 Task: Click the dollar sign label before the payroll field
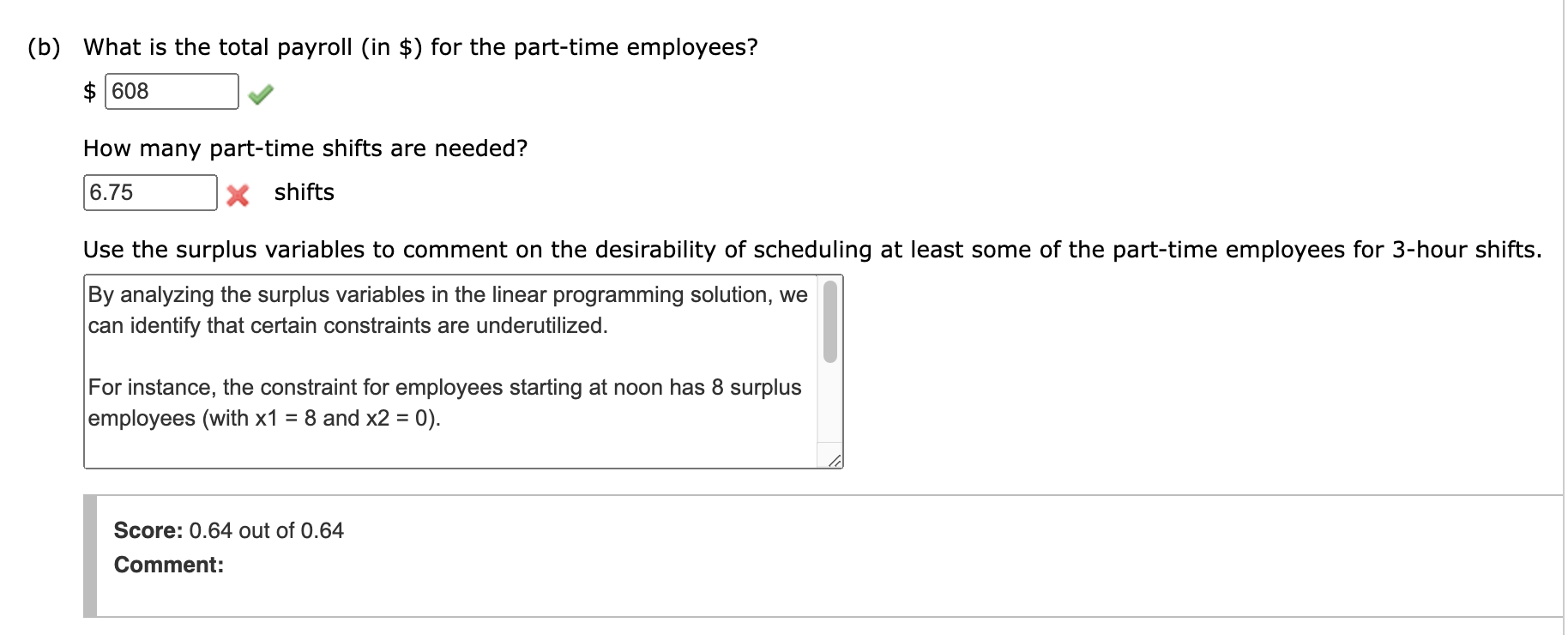89,90
